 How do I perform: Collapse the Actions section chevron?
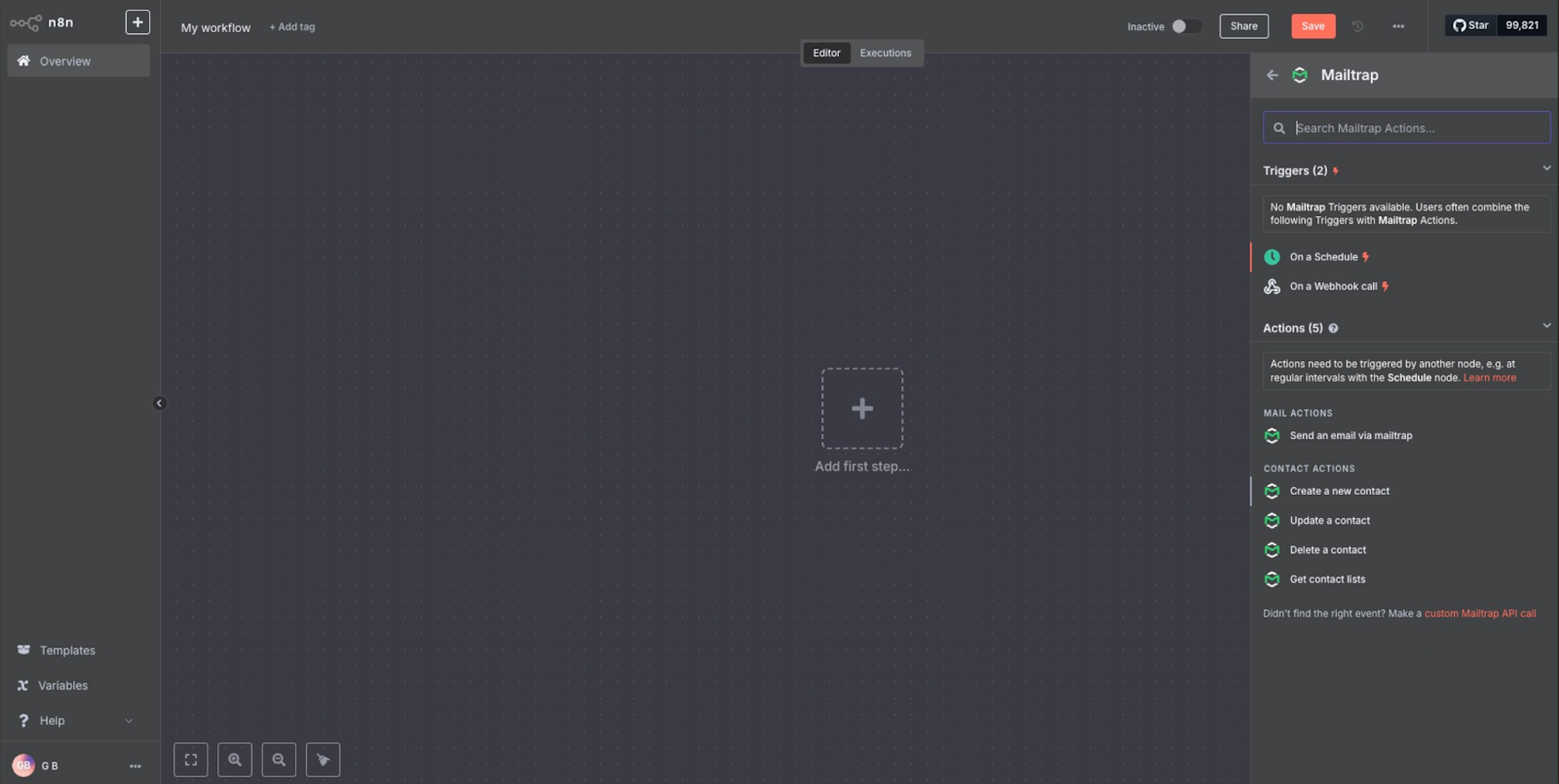click(x=1546, y=326)
